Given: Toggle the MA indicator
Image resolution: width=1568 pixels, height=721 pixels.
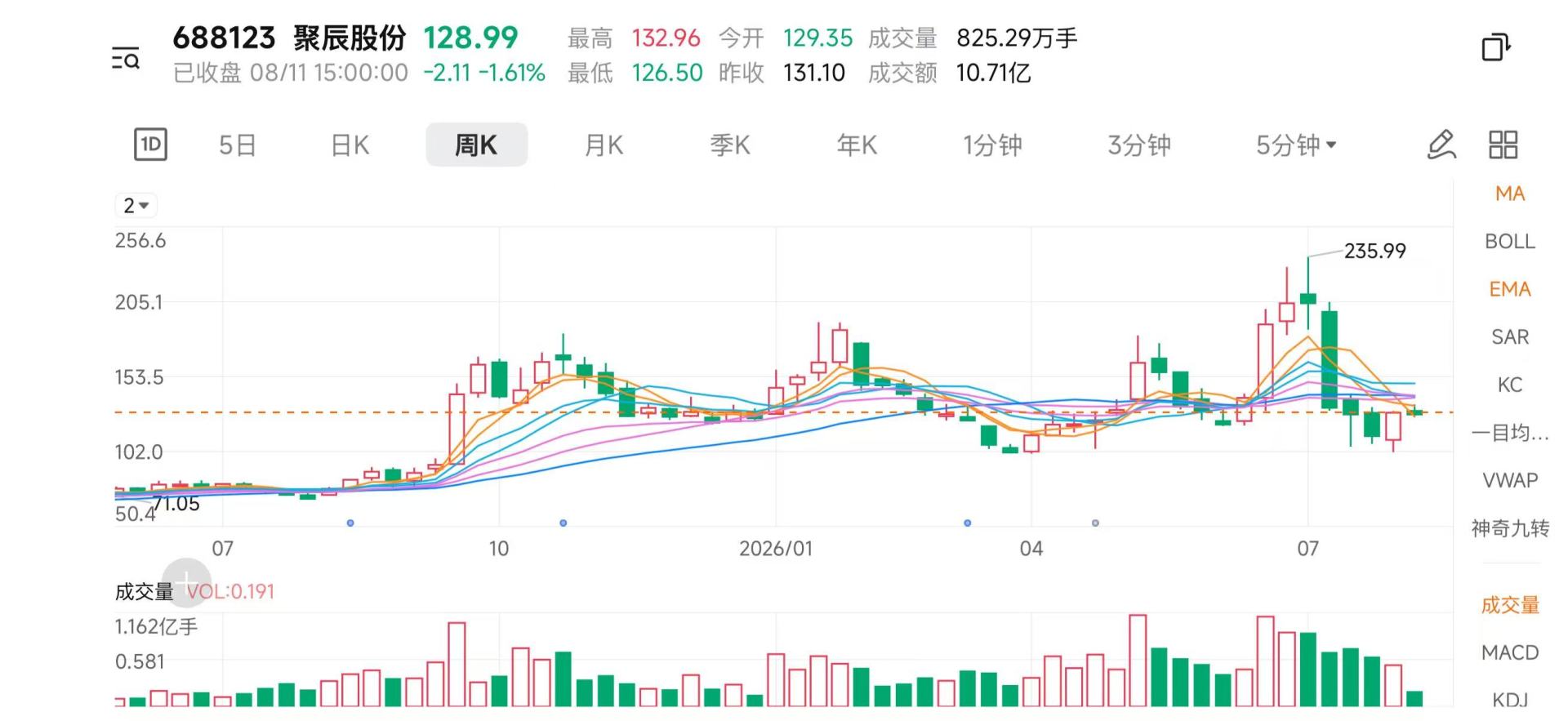Looking at the screenshot, I should point(1510,194).
